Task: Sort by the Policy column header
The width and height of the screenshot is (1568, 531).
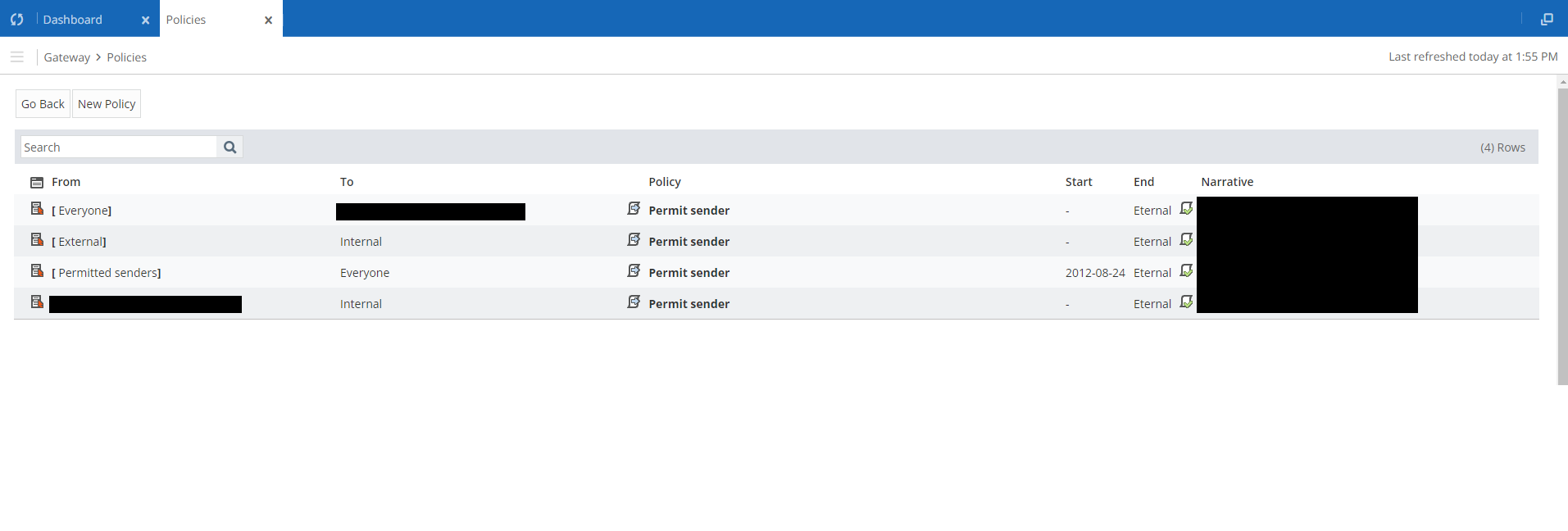Action: click(x=665, y=182)
